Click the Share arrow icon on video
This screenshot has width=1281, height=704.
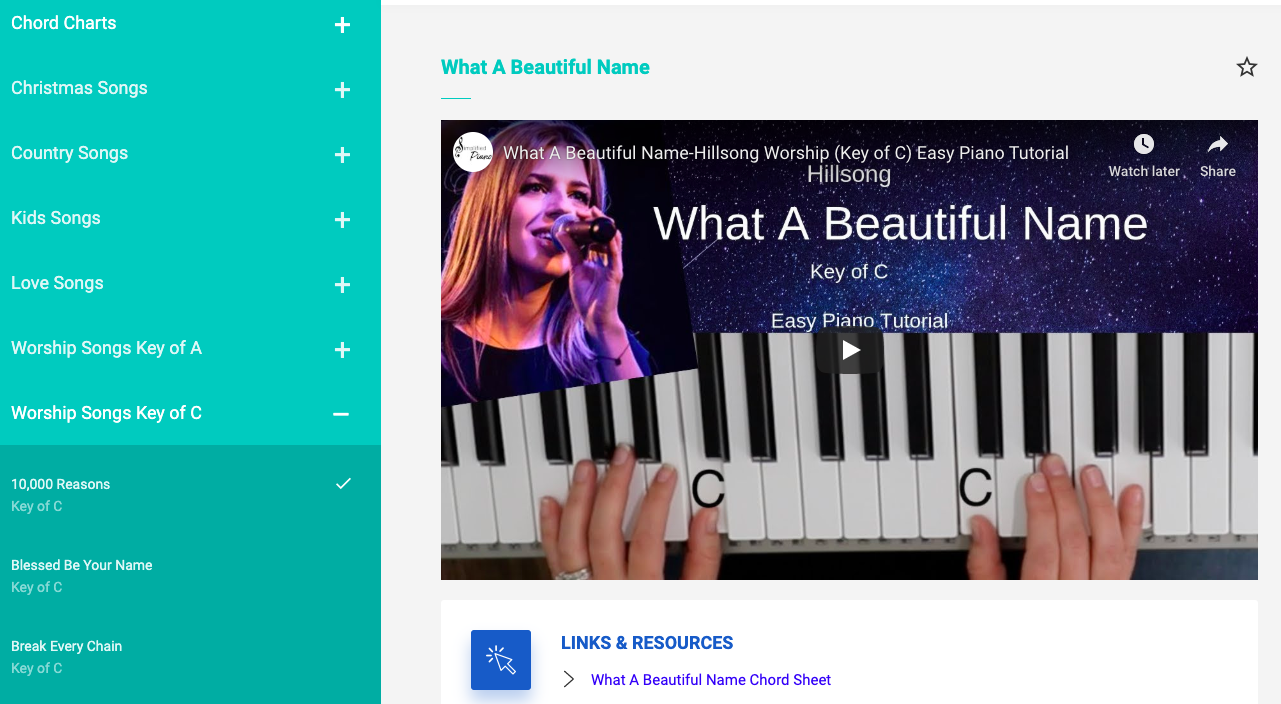pyautogui.click(x=1217, y=144)
